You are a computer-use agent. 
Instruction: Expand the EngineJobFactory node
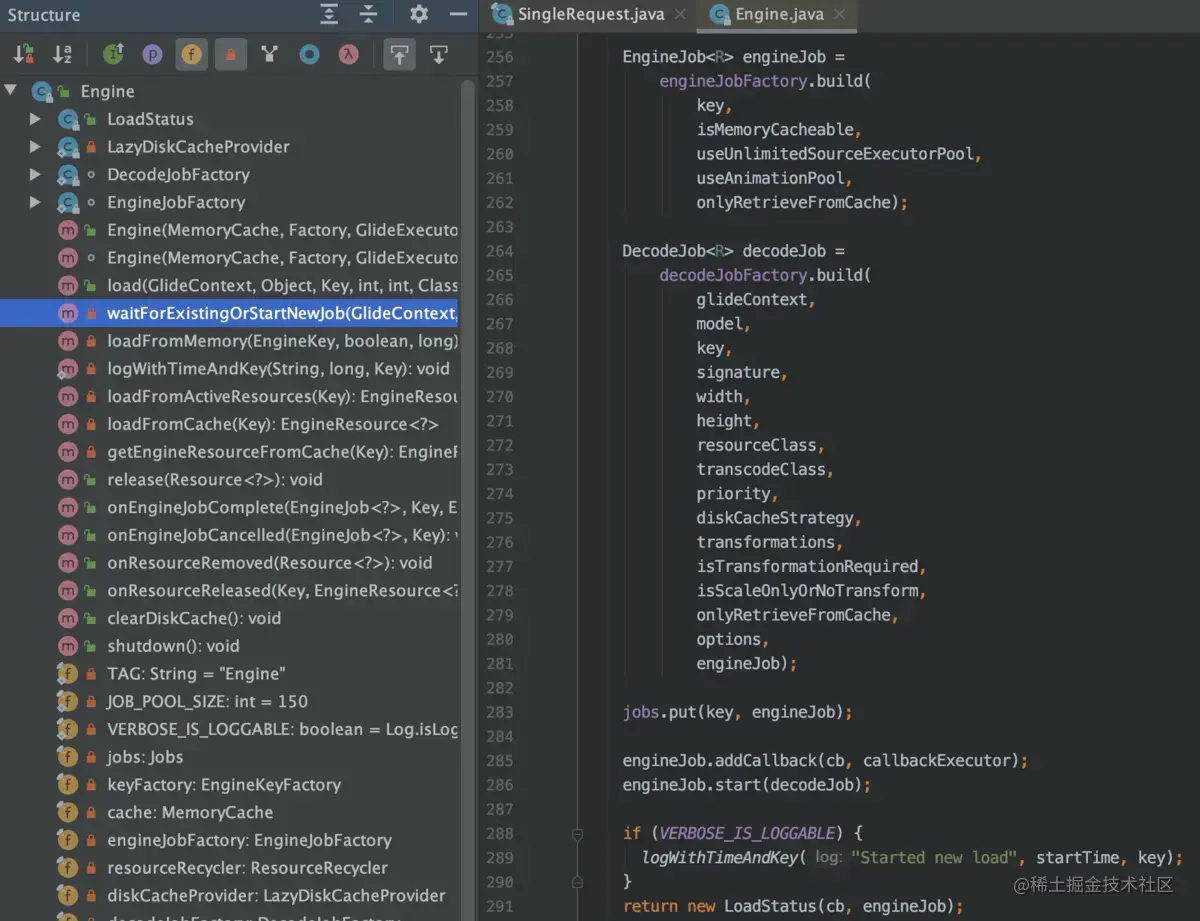36,203
